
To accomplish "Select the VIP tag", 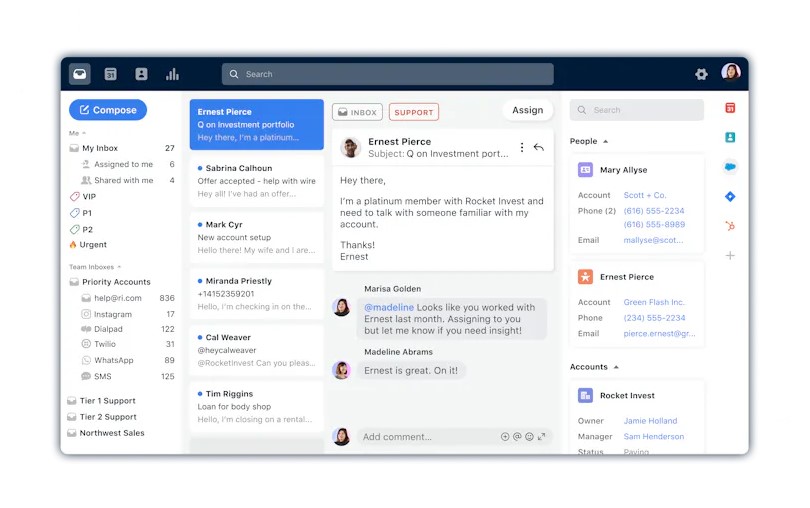I will [83, 196].
